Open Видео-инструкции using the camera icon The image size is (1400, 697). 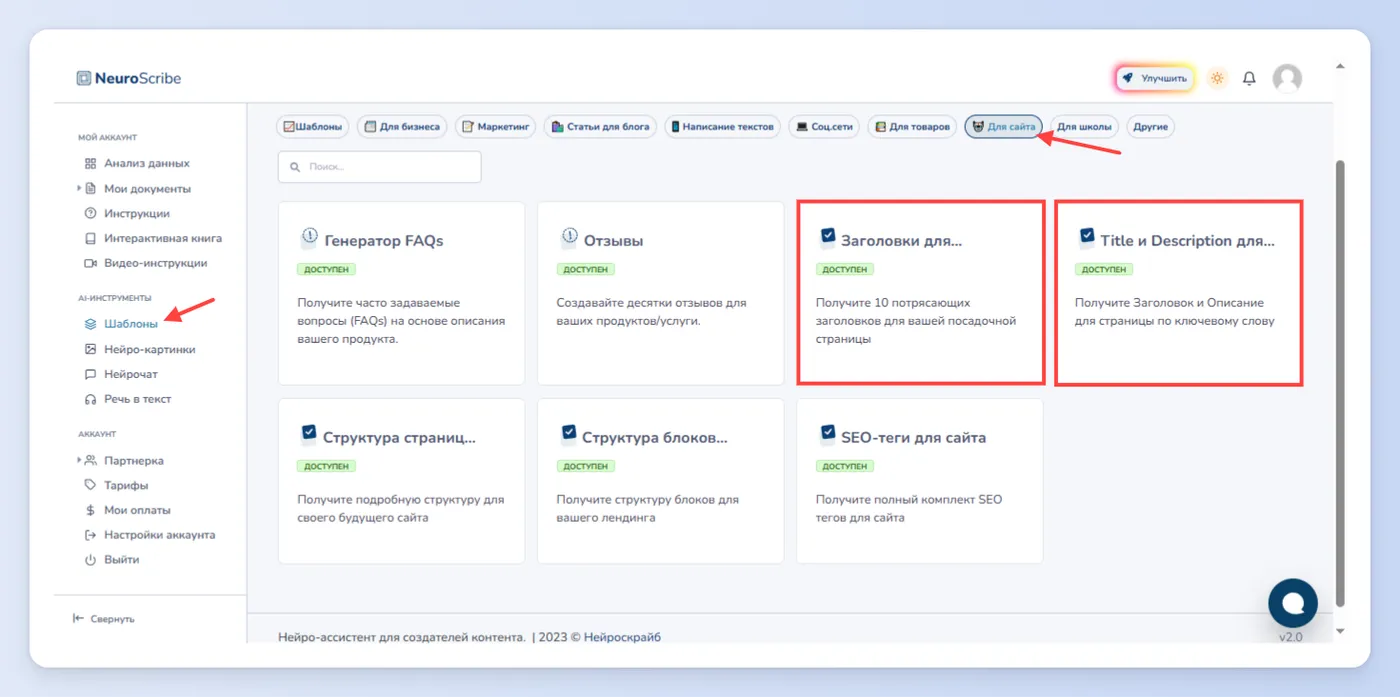click(90, 263)
